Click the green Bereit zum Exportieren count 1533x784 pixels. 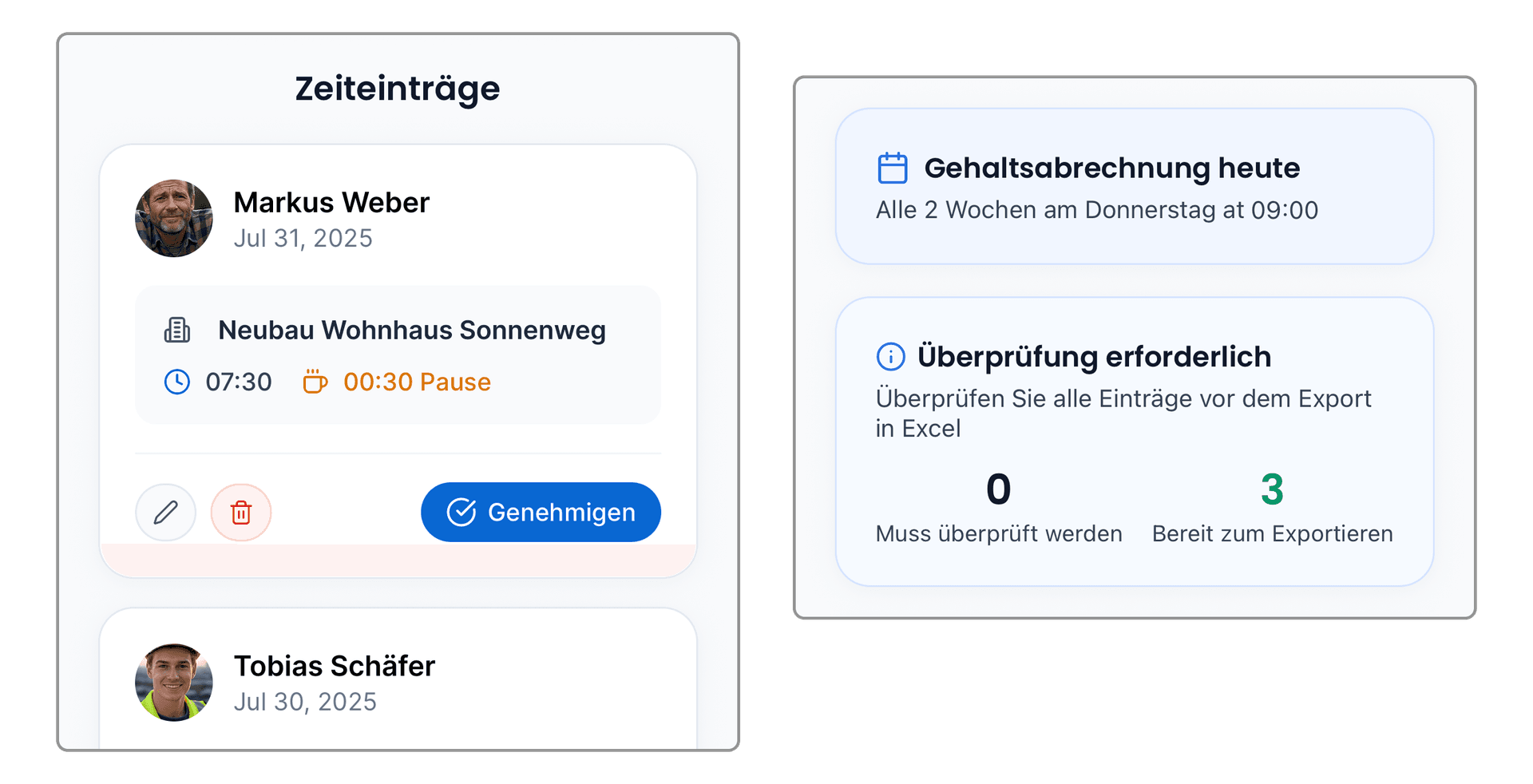point(1272,490)
